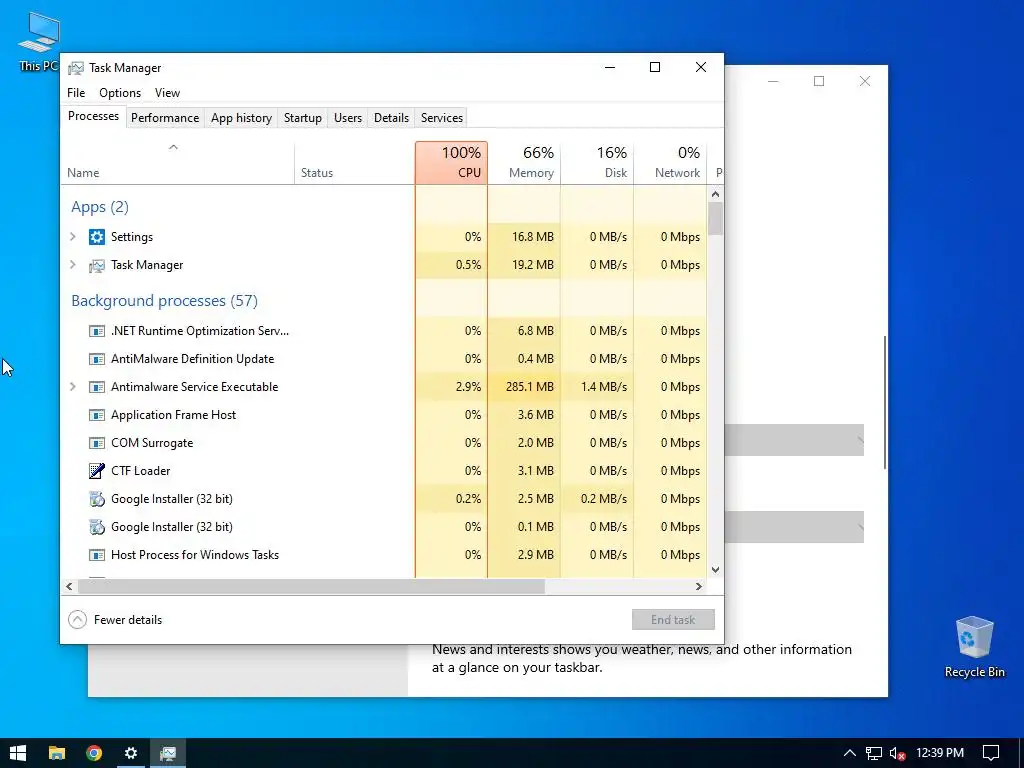Click the vertical scrollbar up arrow
The width and height of the screenshot is (1024, 768).
pos(715,194)
